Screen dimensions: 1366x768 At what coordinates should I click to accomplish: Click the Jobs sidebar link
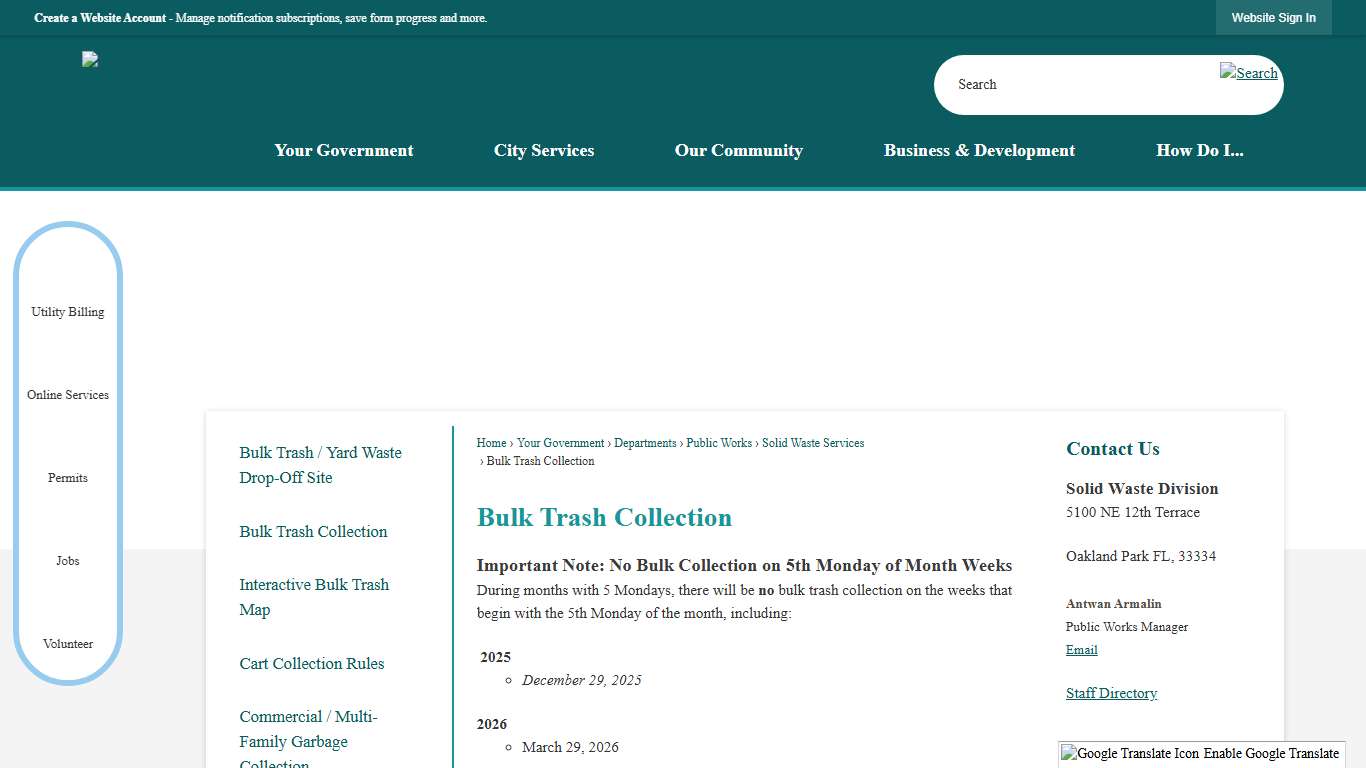67,560
